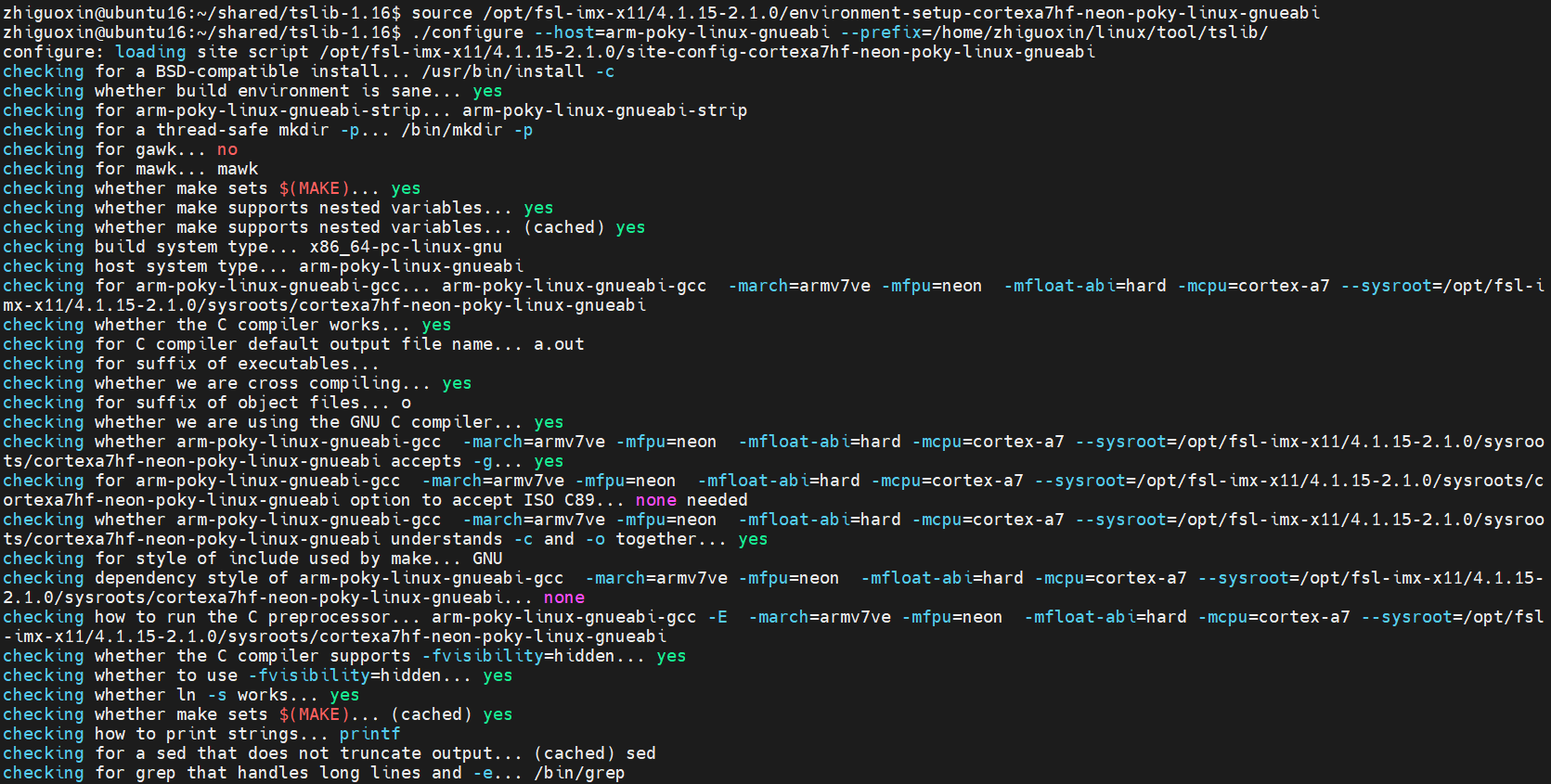Click the red 'no' after gawk

tap(227, 149)
